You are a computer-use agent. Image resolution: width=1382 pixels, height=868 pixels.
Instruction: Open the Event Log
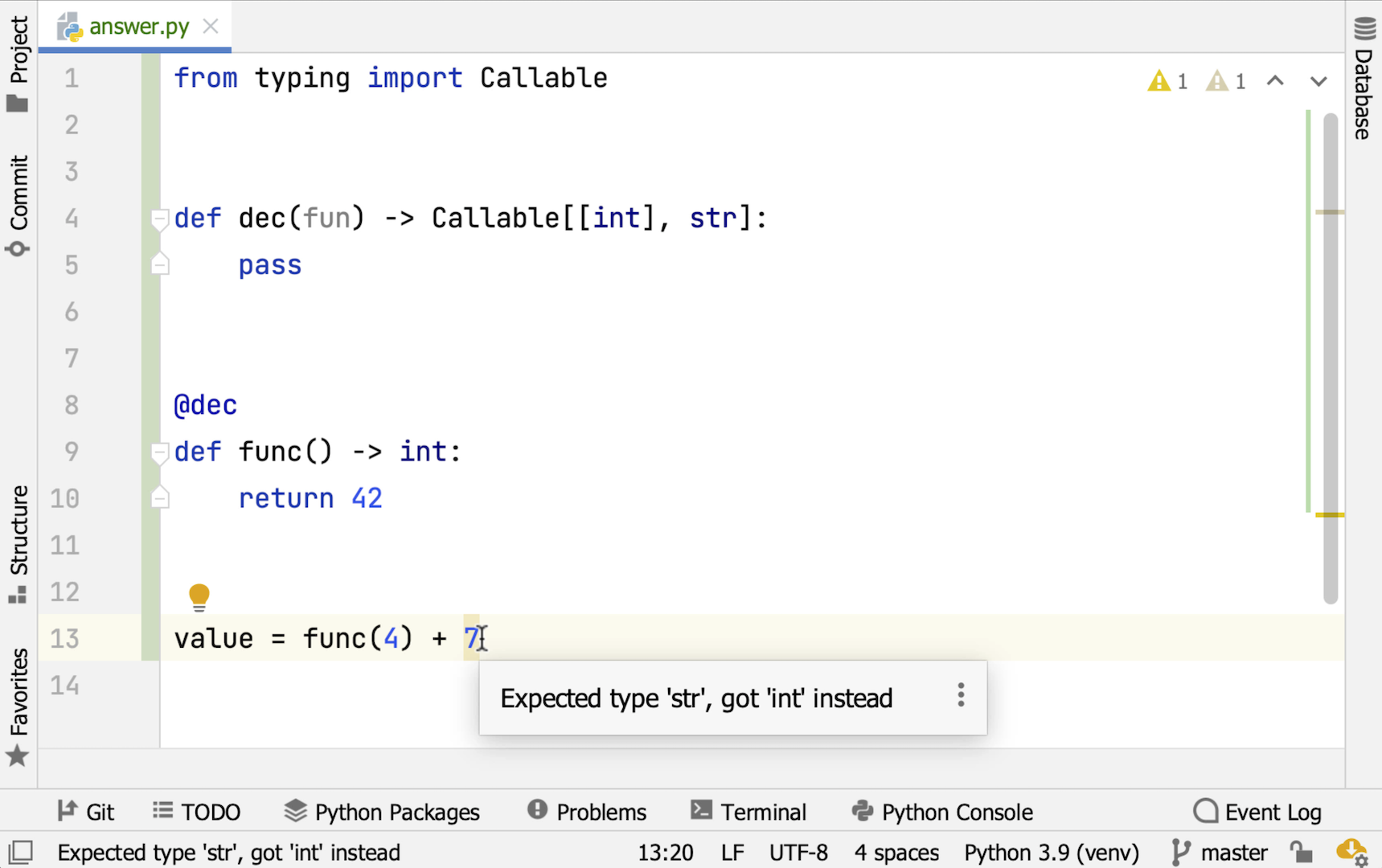[1257, 812]
